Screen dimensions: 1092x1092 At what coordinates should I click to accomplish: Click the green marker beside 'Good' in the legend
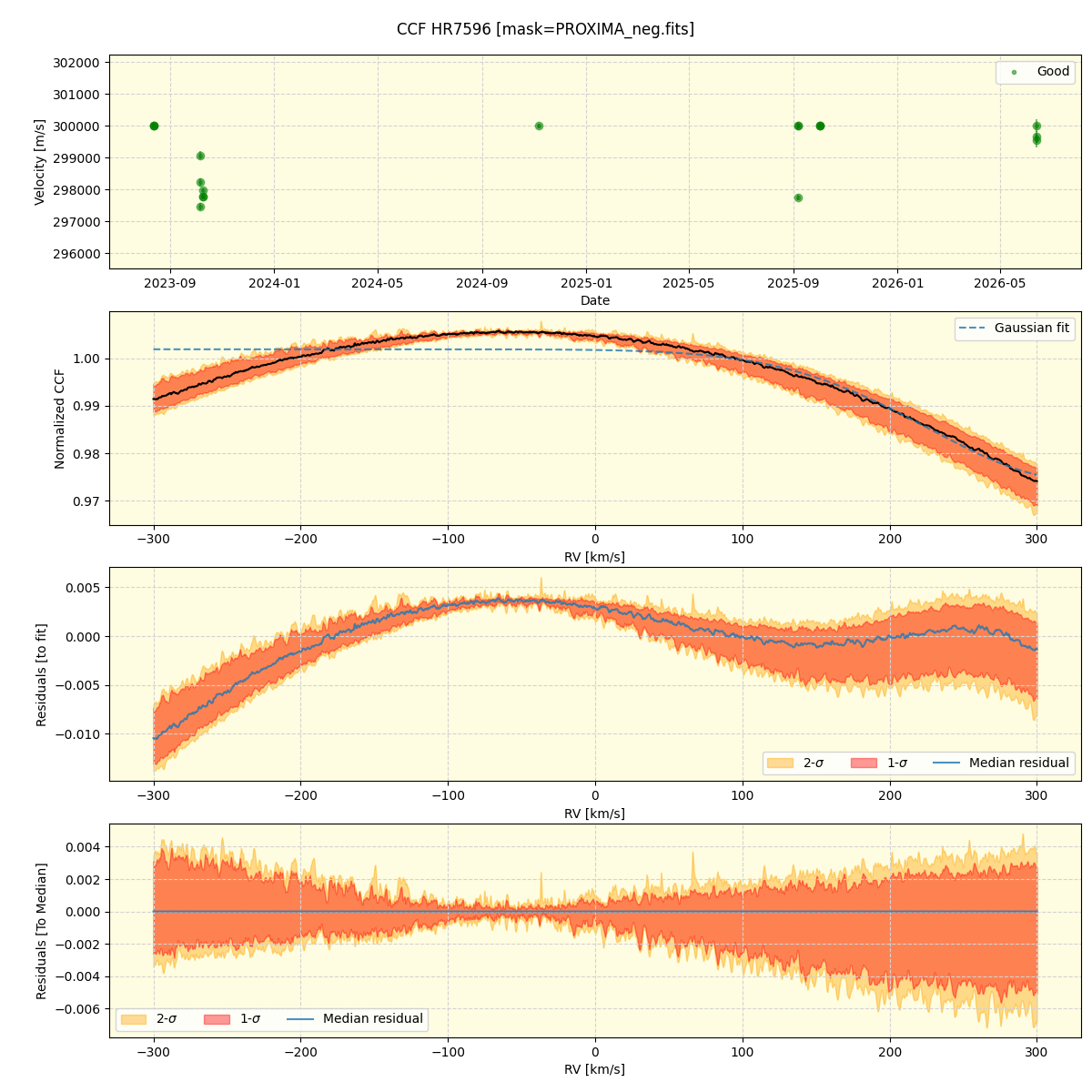(x=1014, y=72)
